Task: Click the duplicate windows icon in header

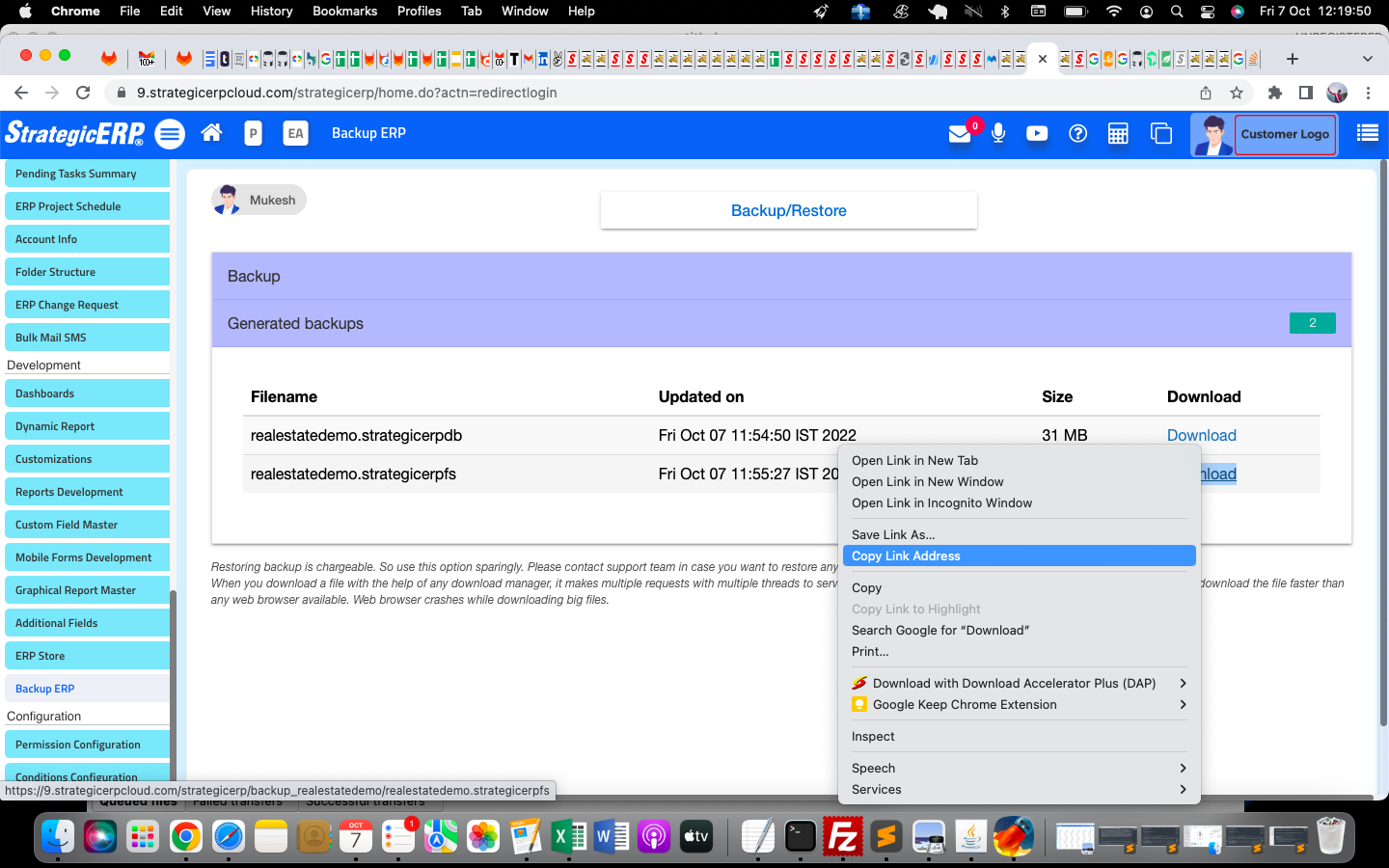Action: pyautogui.click(x=1161, y=133)
